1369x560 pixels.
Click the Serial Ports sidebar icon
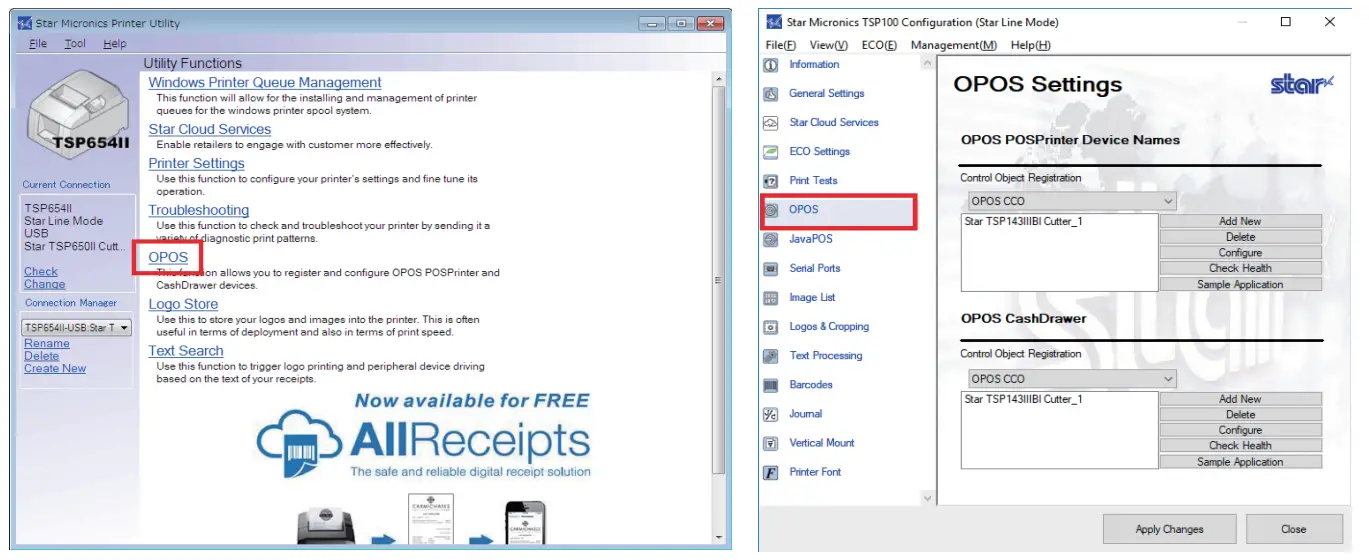click(x=770, y=269)
